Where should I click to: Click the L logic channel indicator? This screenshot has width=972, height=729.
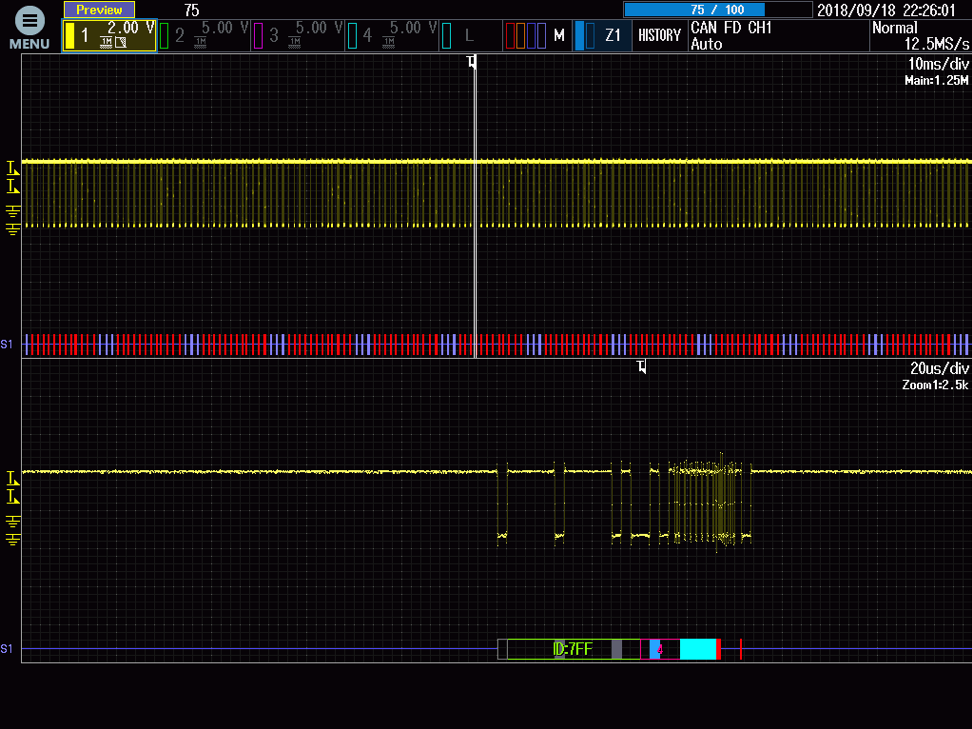[468, 36]
